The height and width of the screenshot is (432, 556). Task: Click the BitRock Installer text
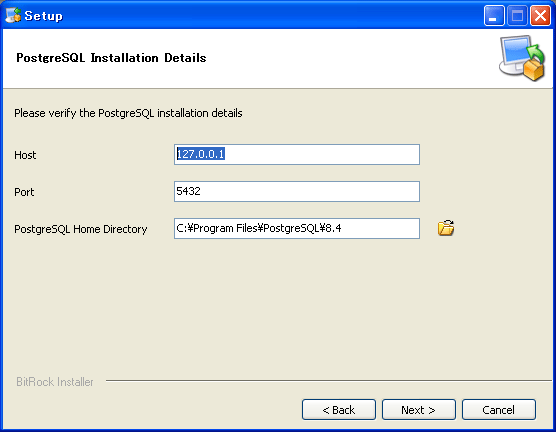click(55, 382)
